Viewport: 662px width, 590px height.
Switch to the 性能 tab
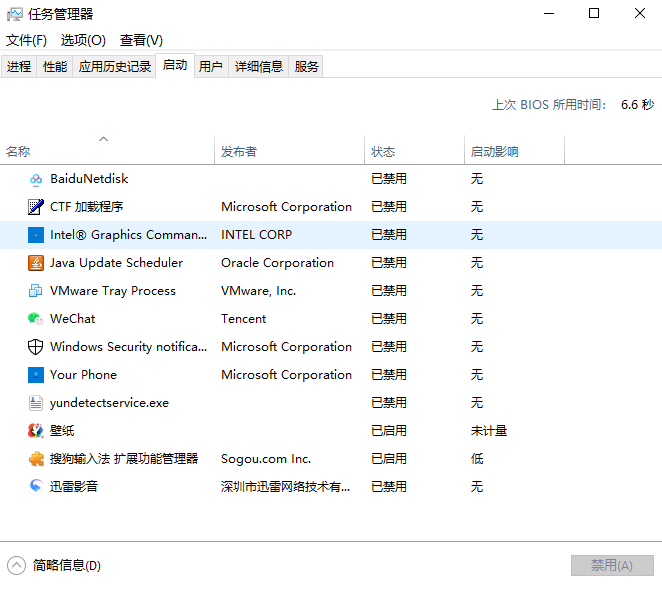click(55, 66)
